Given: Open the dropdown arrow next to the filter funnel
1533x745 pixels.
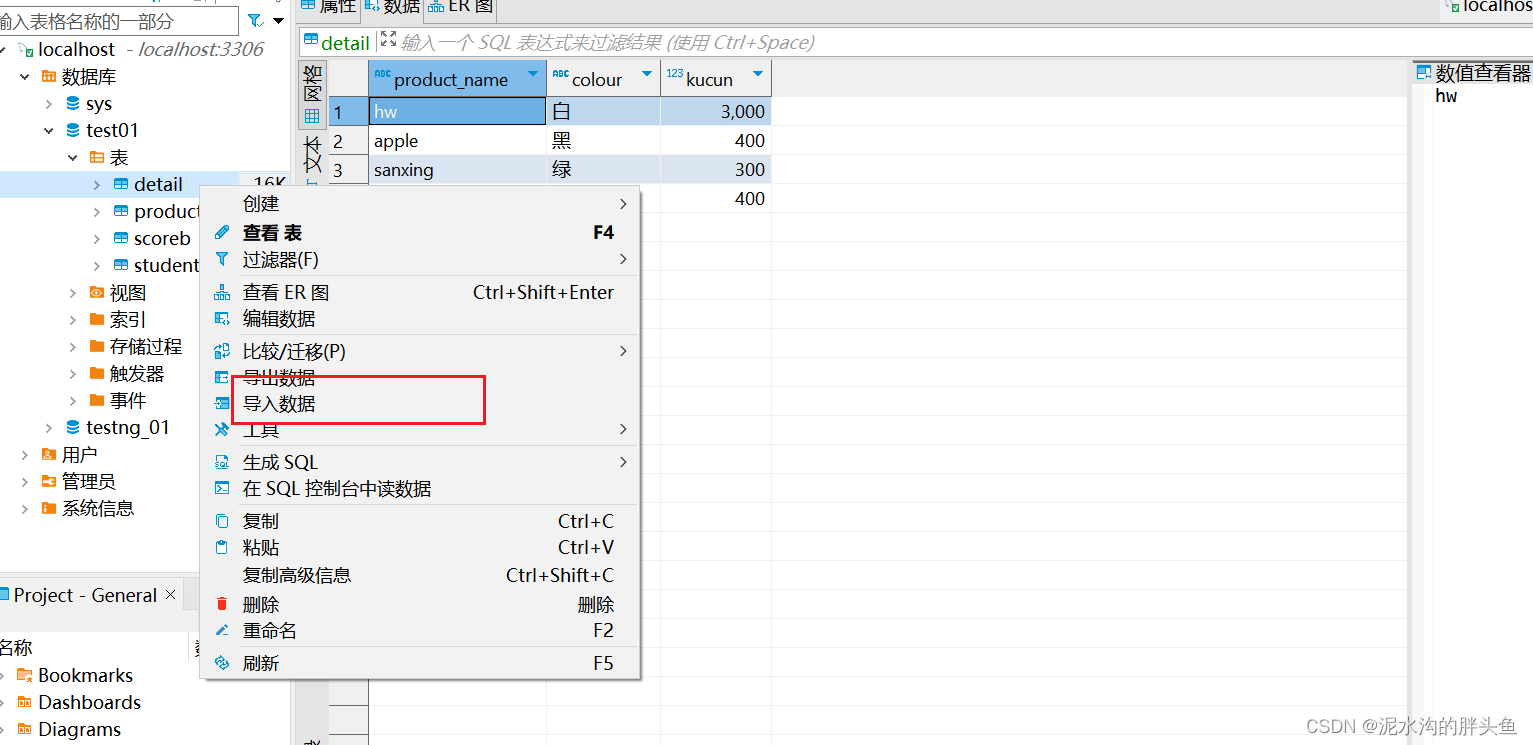Looking at the screenshot, I should (x=278, y=21).
